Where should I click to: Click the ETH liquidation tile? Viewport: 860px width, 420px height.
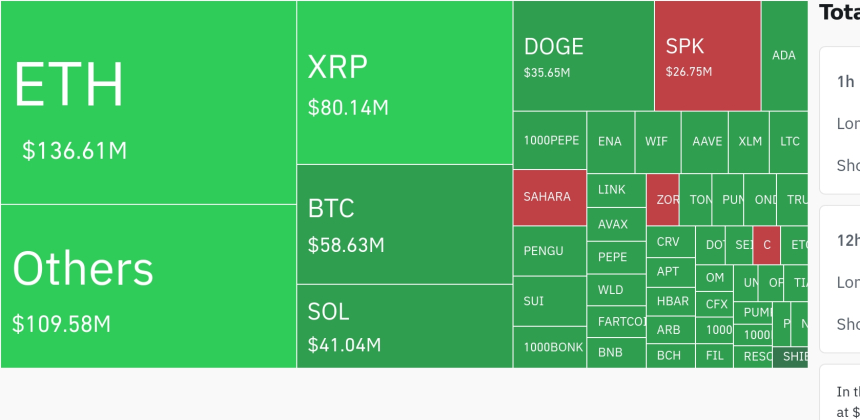148,103
